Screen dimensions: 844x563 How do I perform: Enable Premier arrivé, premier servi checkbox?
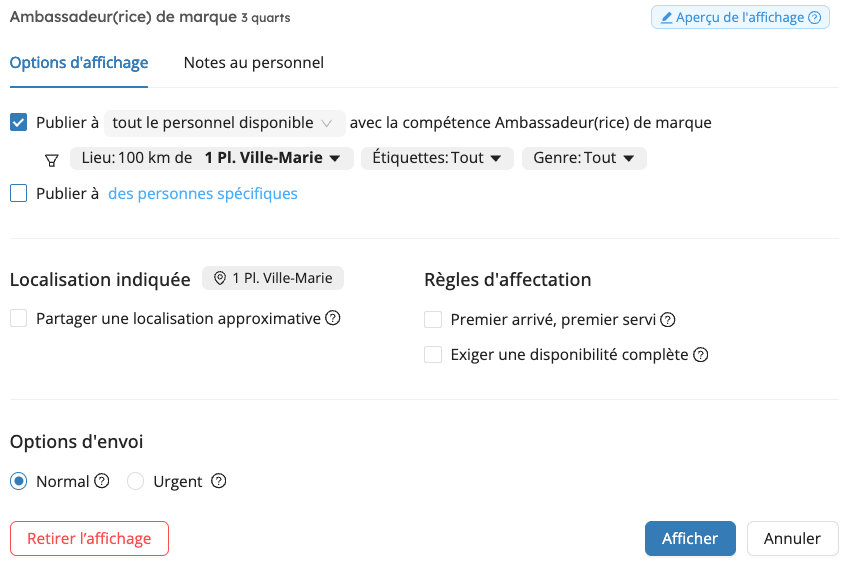click(433, 320)
